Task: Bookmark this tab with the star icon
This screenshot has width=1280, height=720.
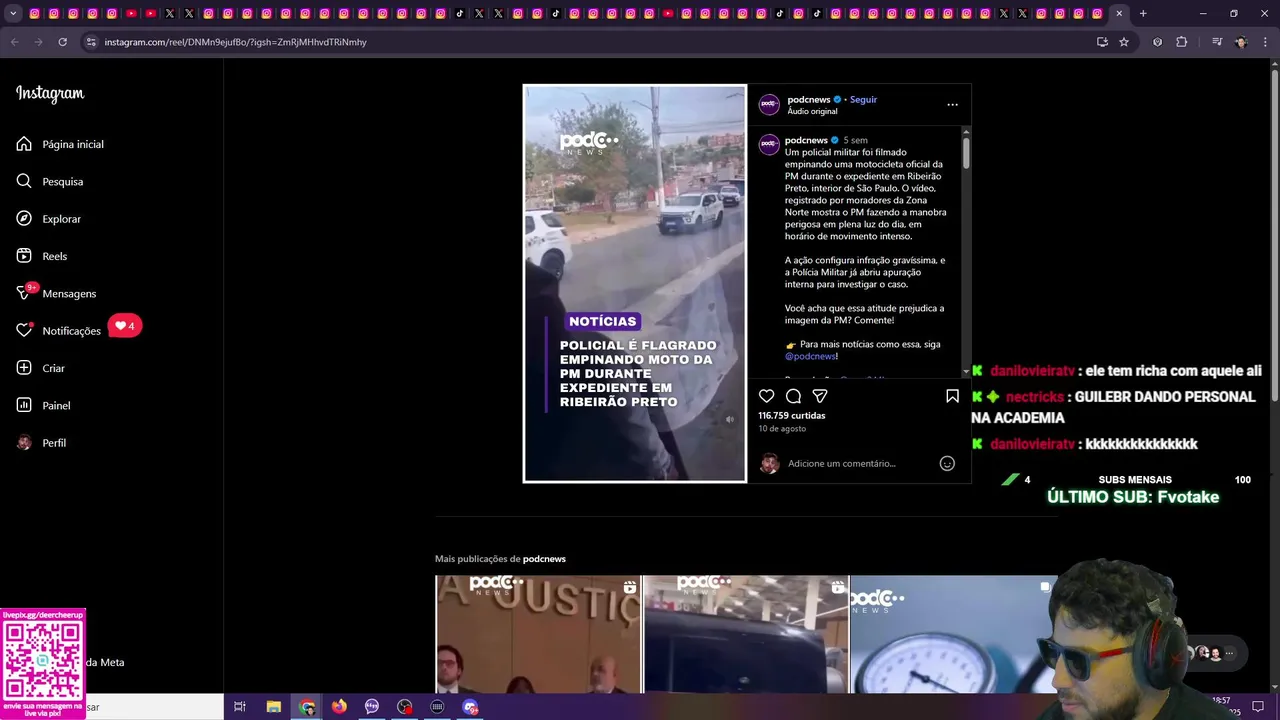Action: 1124,42
